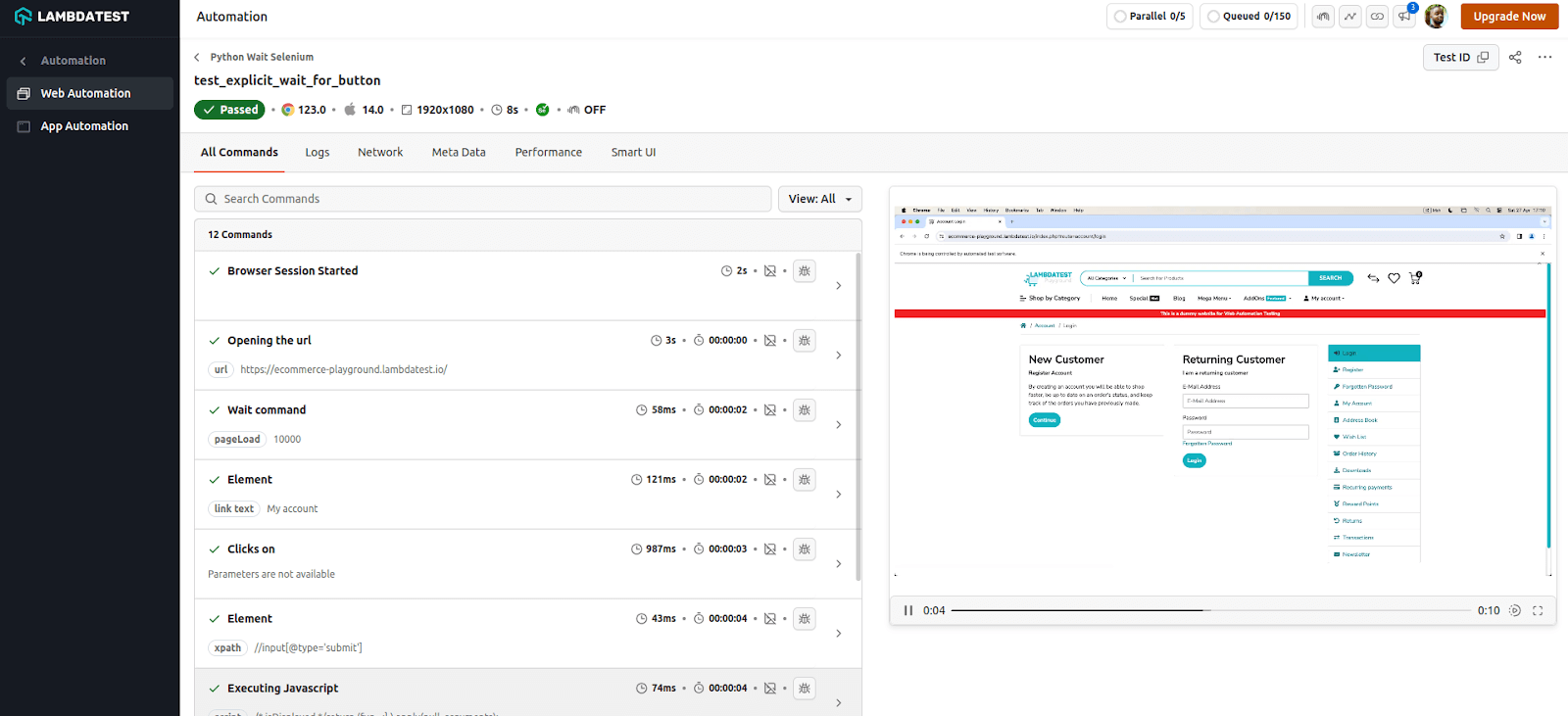Click screenshot icon for Browser Session Started
Screen dimensions: 1568x716
(770, 271)
